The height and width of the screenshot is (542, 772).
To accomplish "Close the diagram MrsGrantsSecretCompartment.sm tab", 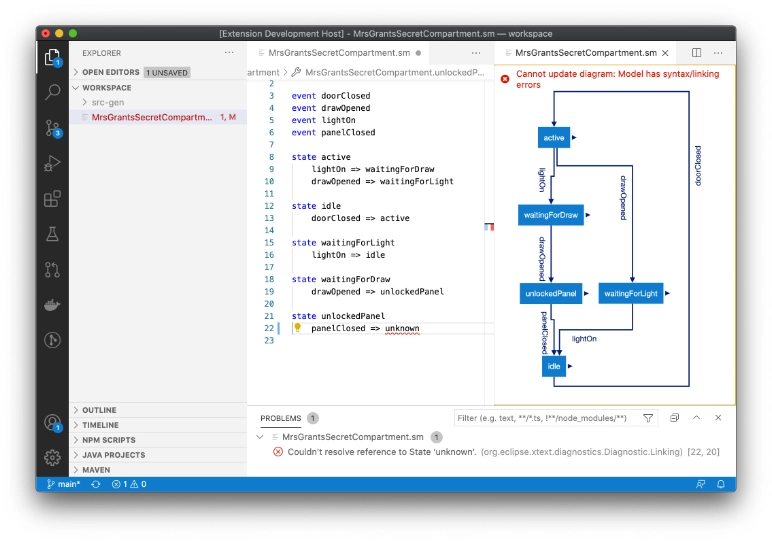I will click(x=665, y=53).
